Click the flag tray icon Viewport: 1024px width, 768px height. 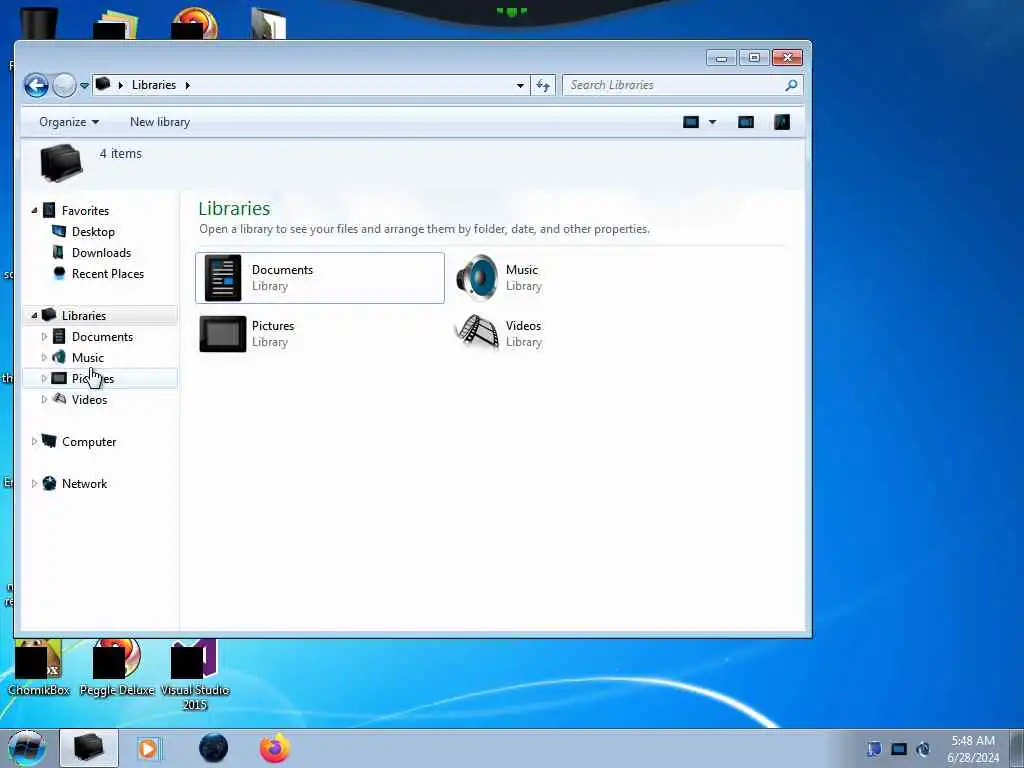pos(874,749)
